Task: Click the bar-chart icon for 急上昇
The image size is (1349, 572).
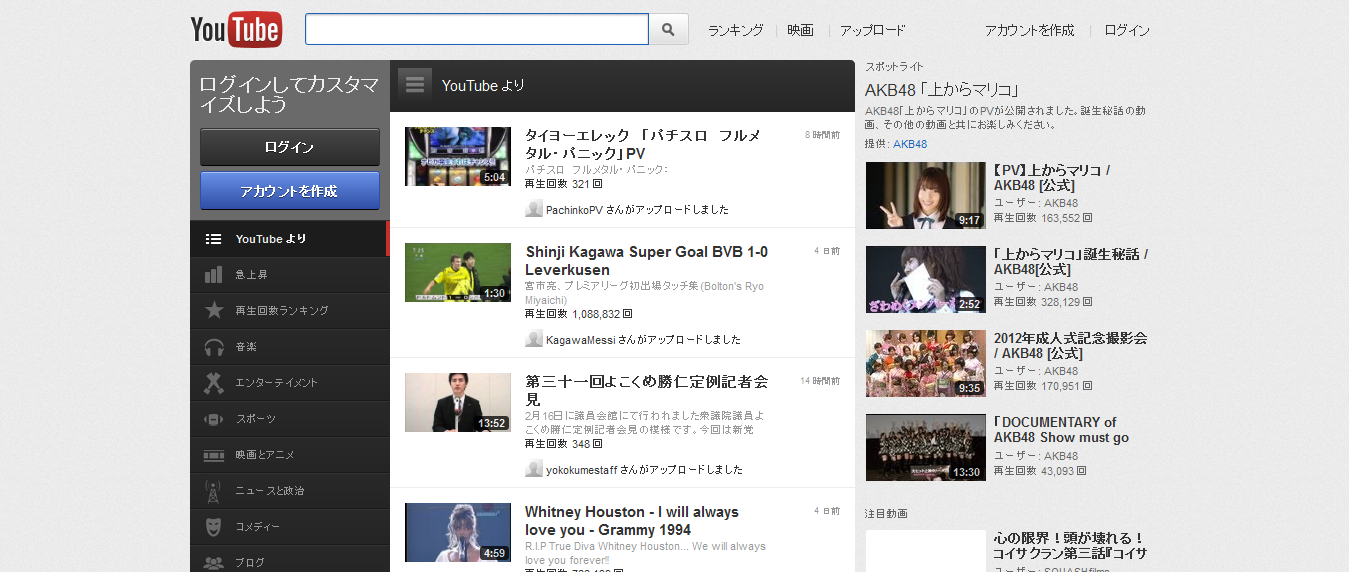Action: click(213, 275)
